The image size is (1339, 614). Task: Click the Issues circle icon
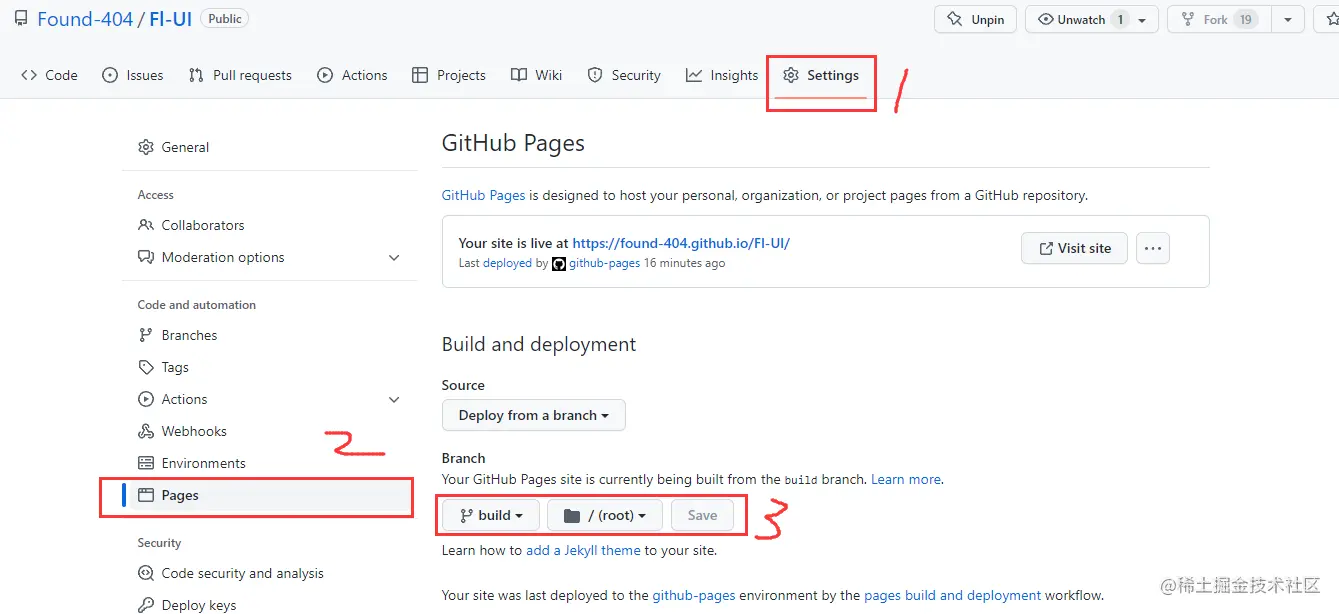coord(110,75)
